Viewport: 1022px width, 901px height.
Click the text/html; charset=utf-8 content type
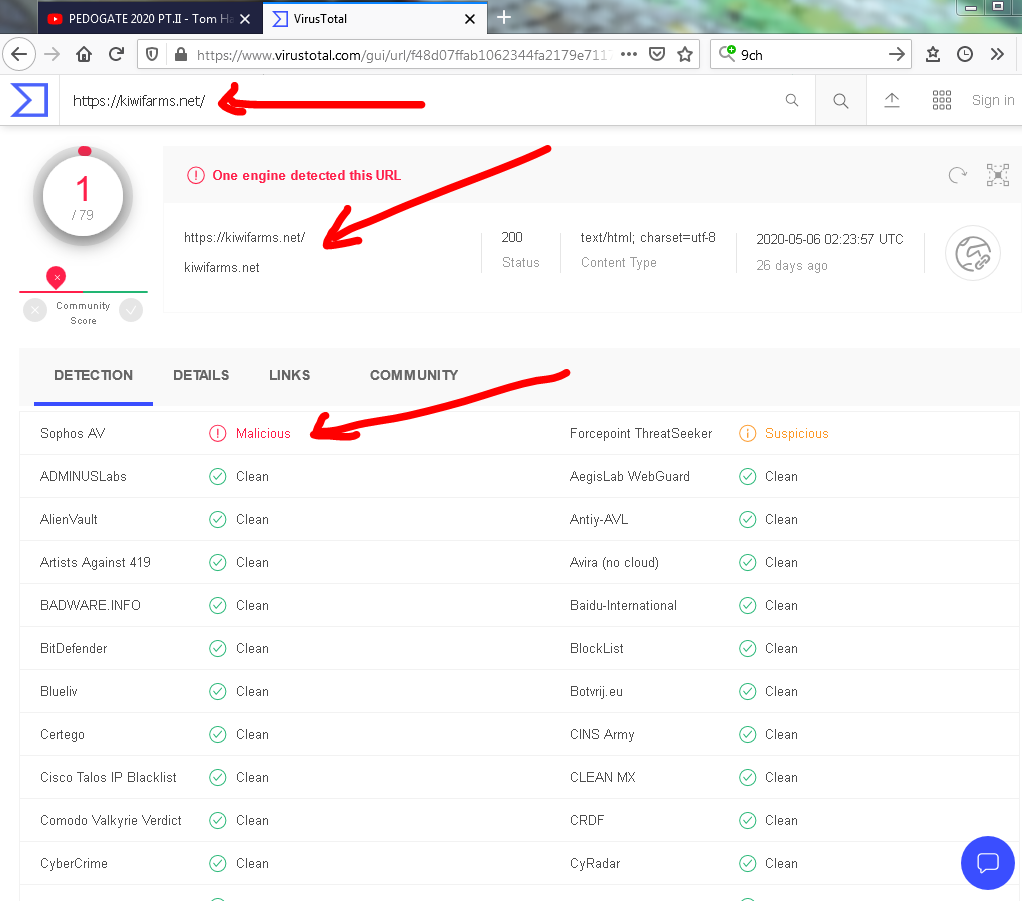[x=648, y=237]
